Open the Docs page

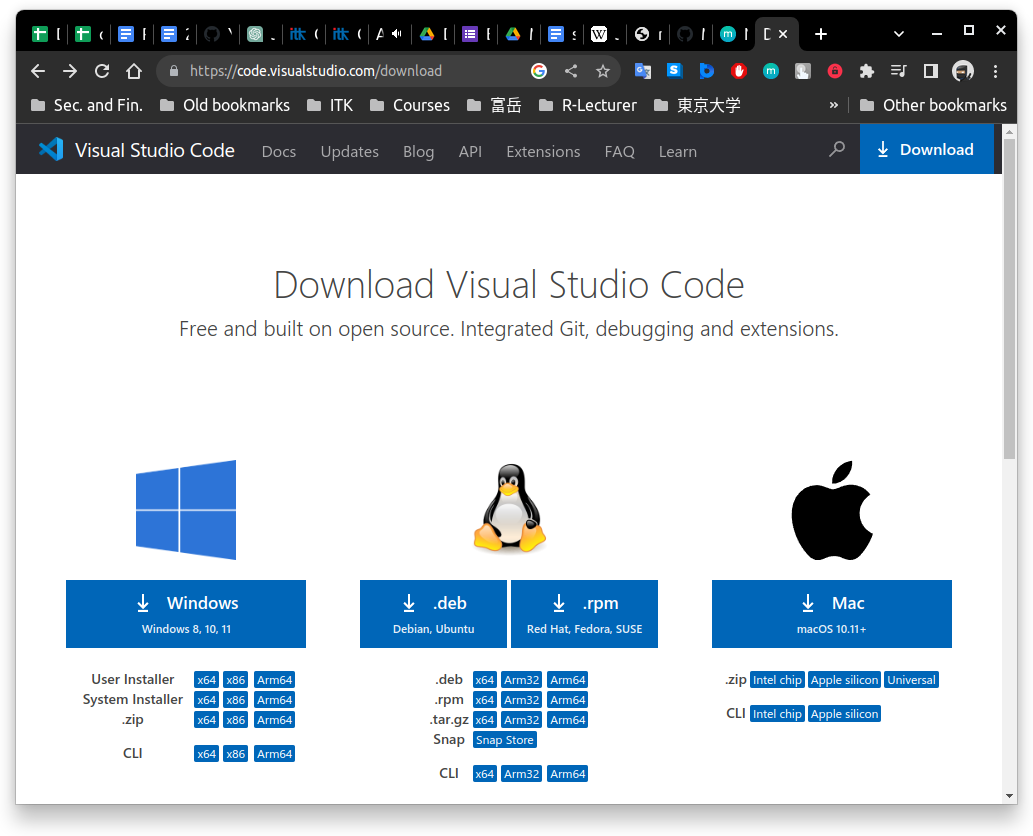(x=279, y=152)
